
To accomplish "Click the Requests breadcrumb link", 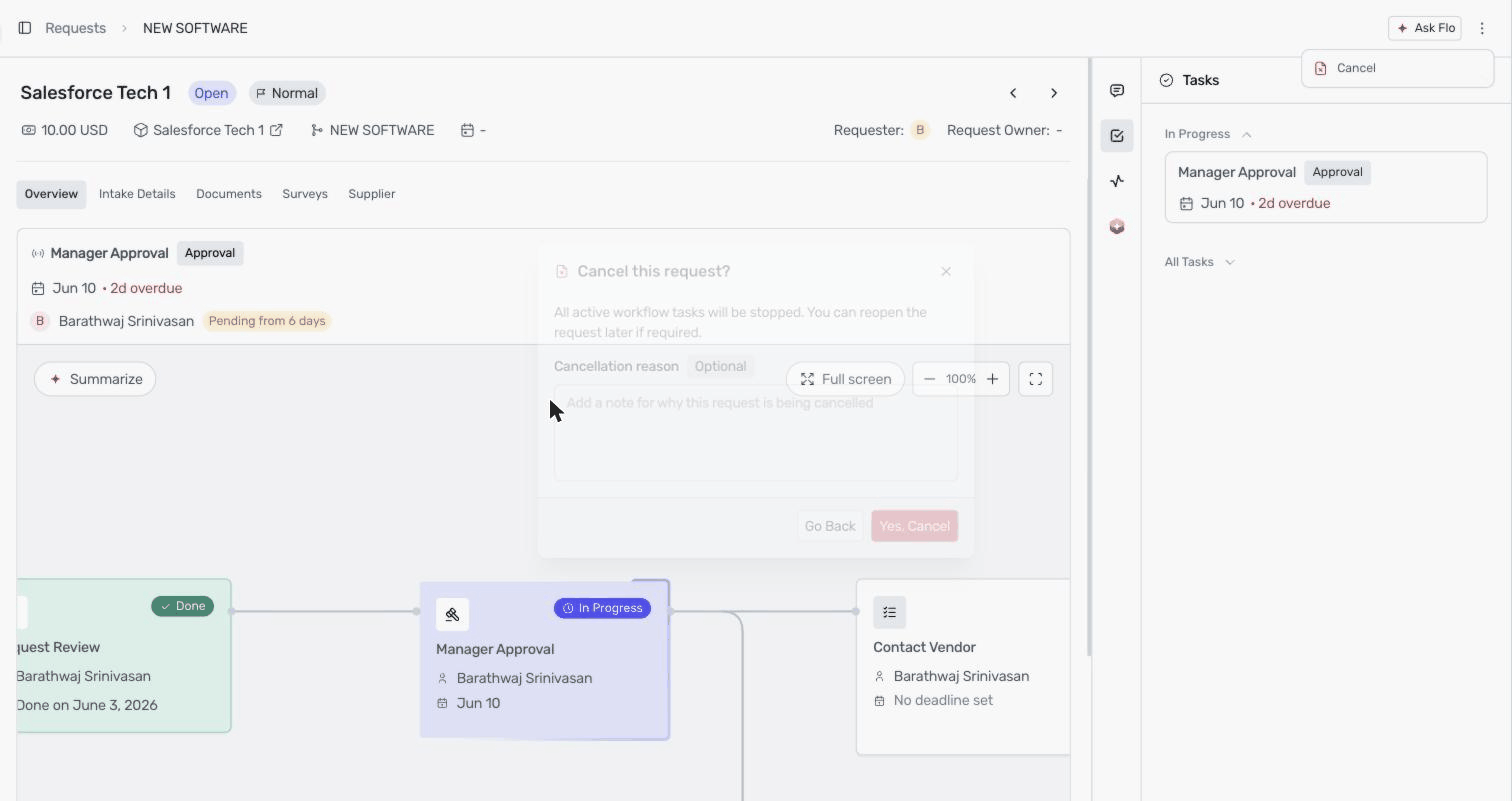I will point(75,28).
